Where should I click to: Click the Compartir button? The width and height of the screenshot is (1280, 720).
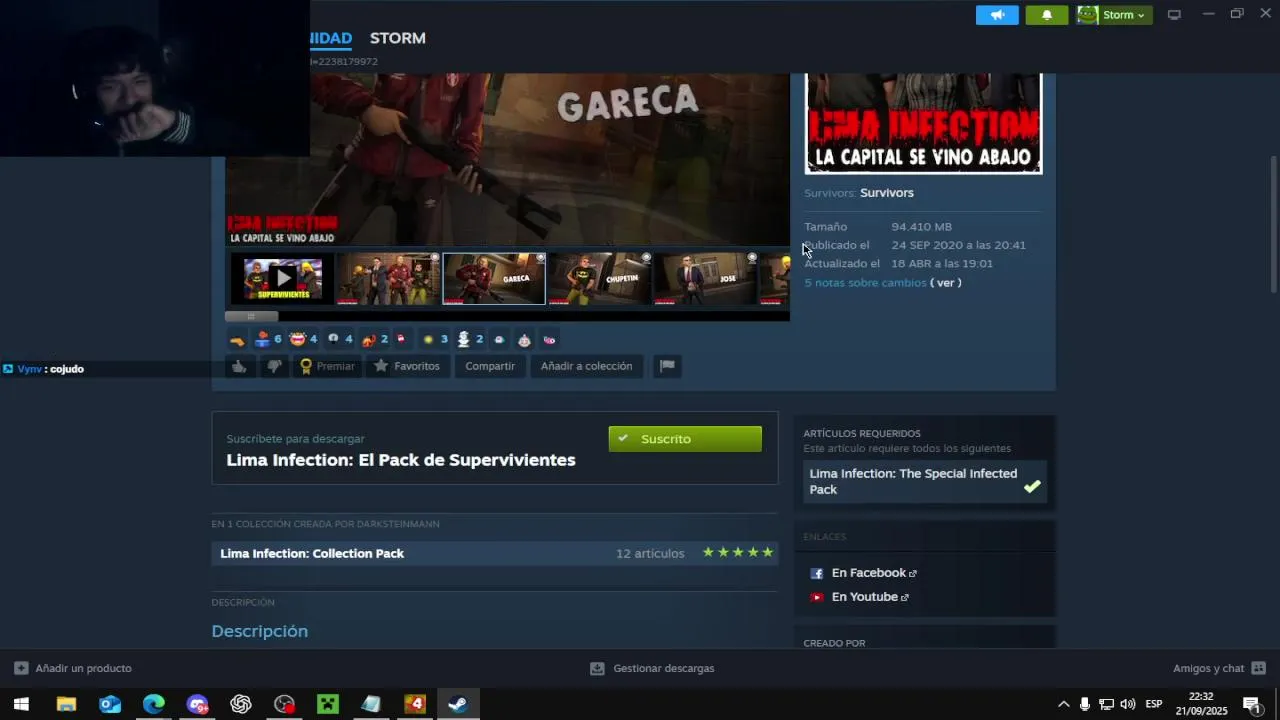point(490,366)
